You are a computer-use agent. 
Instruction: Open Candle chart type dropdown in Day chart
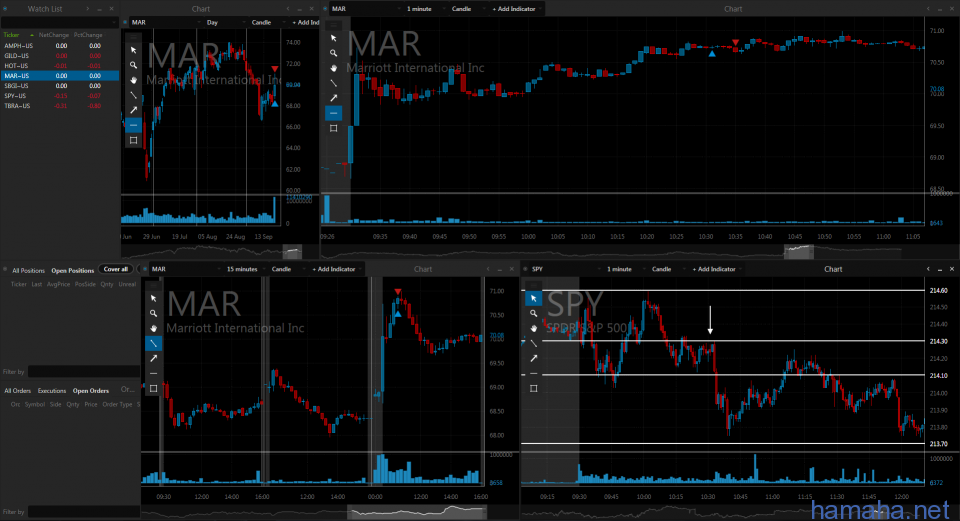(268, 22)
